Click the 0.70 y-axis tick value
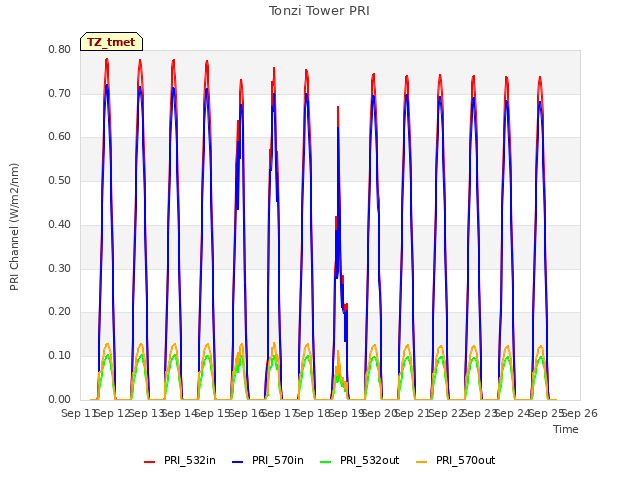The image size is (640, 480). click(60, 93)
